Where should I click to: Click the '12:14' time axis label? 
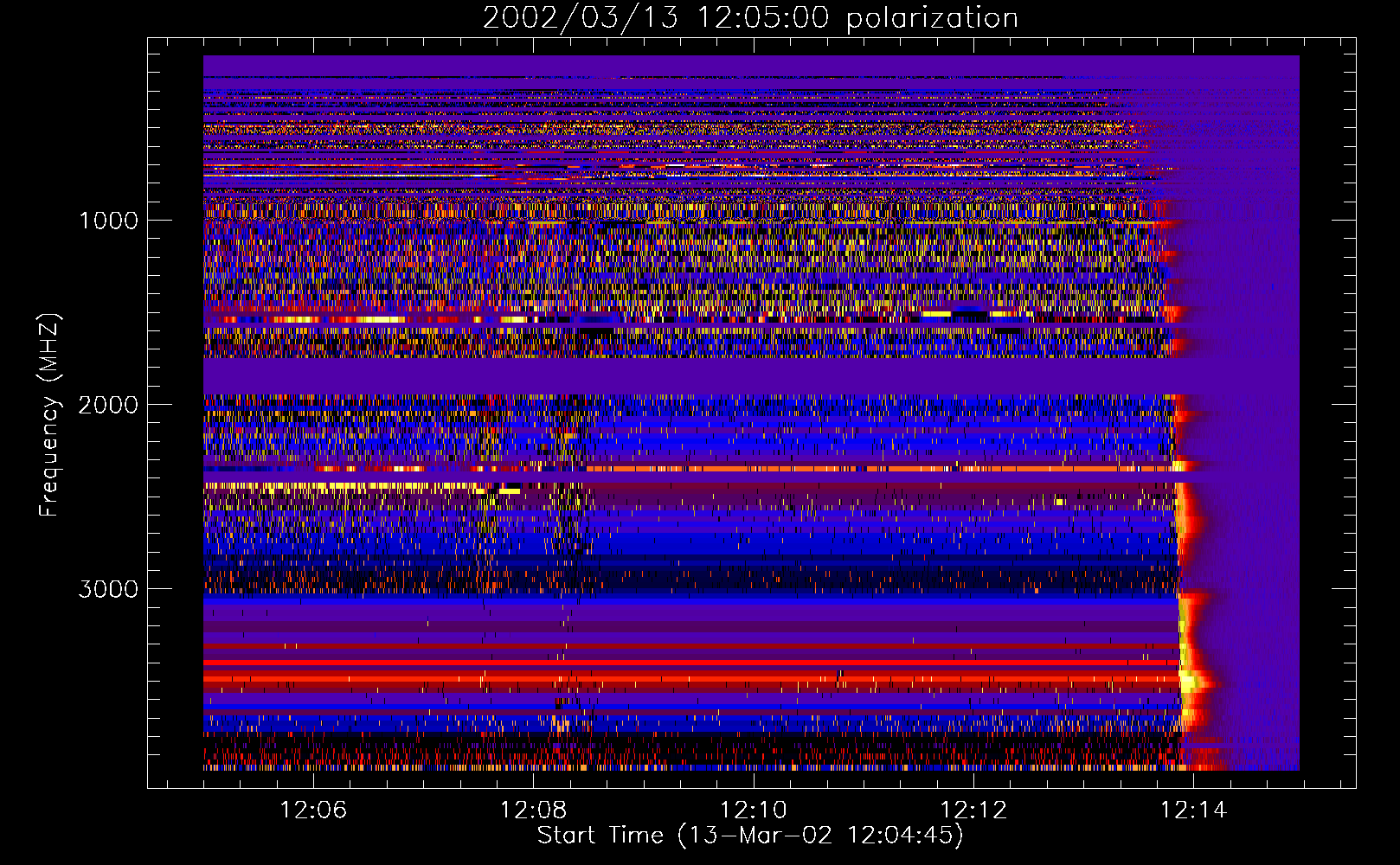point(1193,810)
